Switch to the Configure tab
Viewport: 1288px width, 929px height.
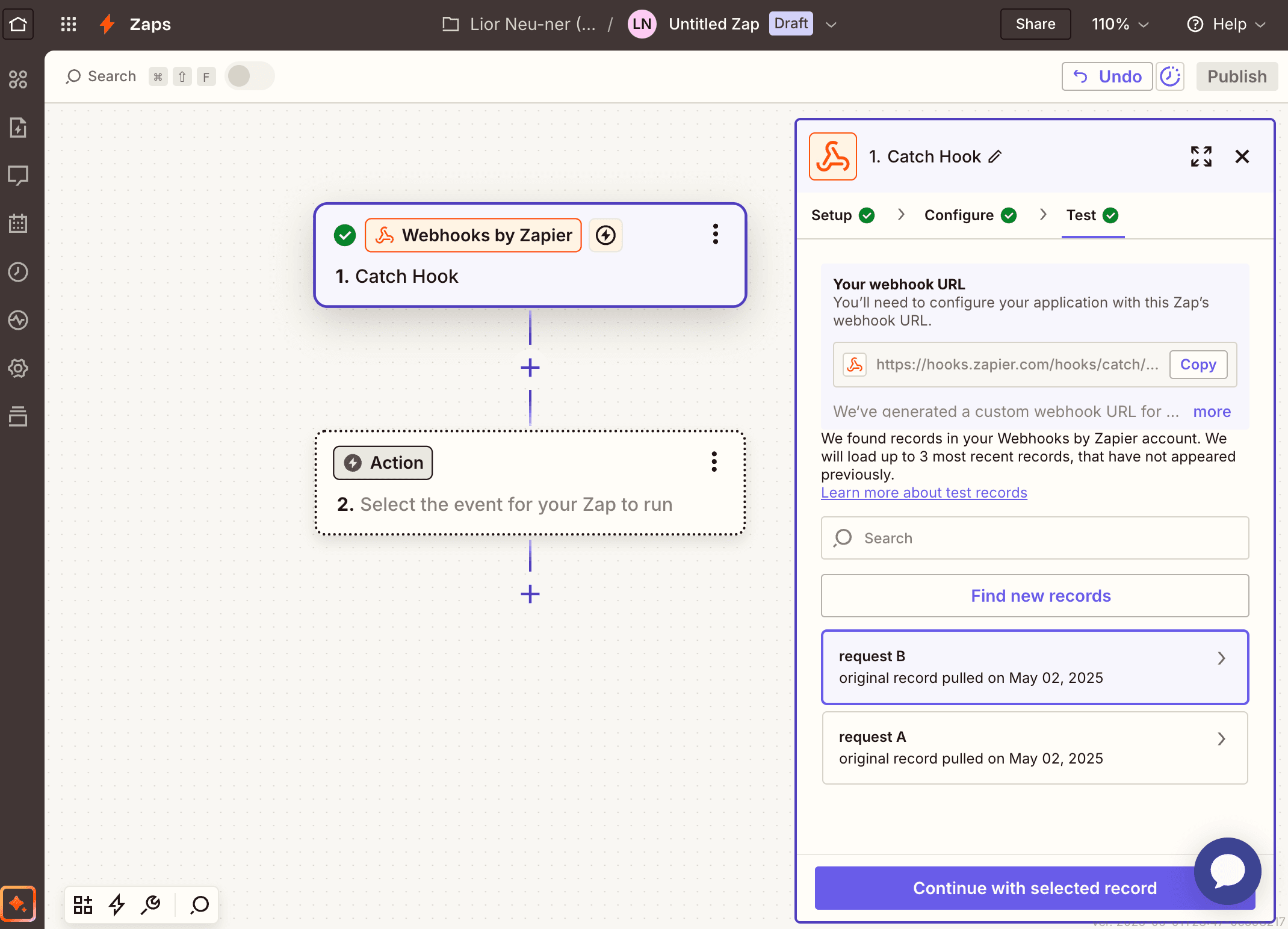pos(970,215)
